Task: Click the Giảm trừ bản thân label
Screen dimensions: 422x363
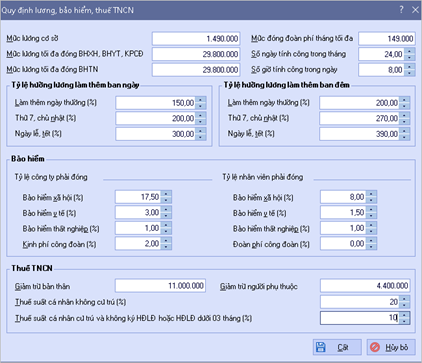Action: (42, 286)
